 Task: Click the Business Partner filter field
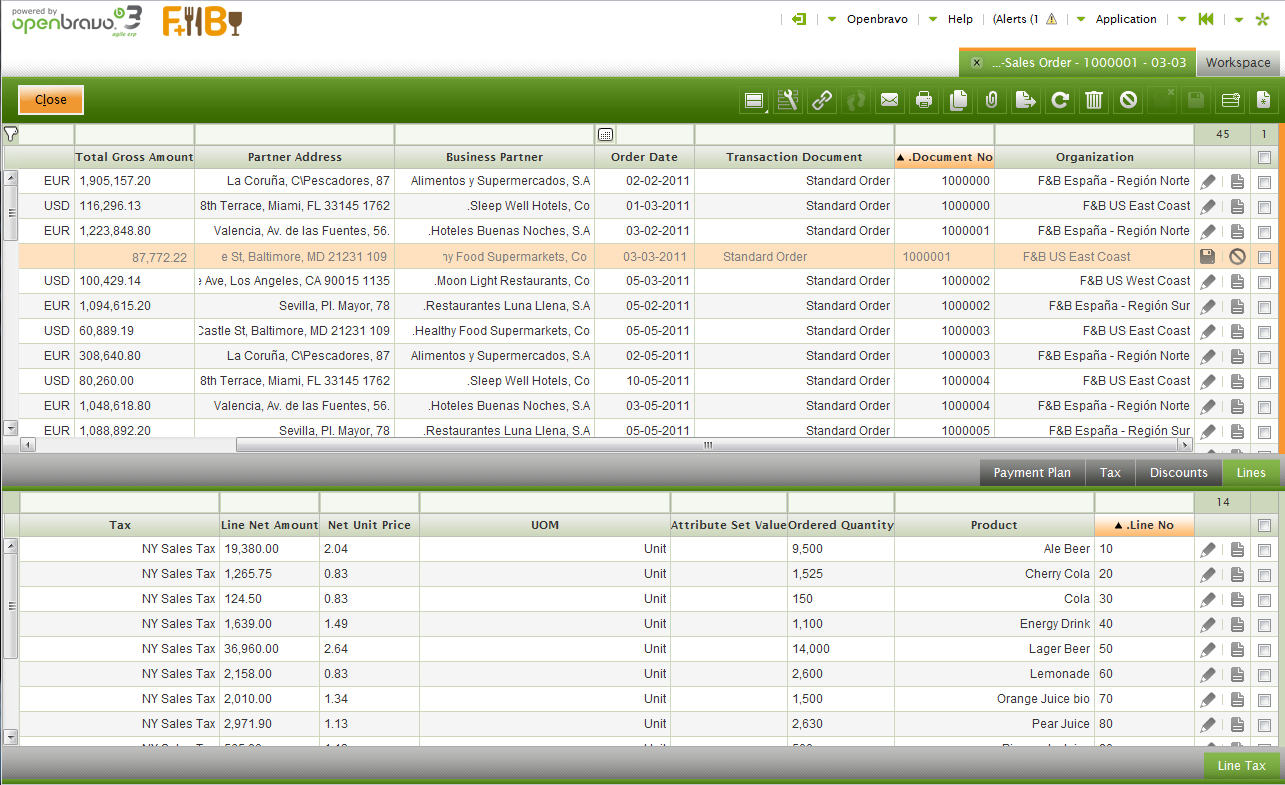point(494,135)
